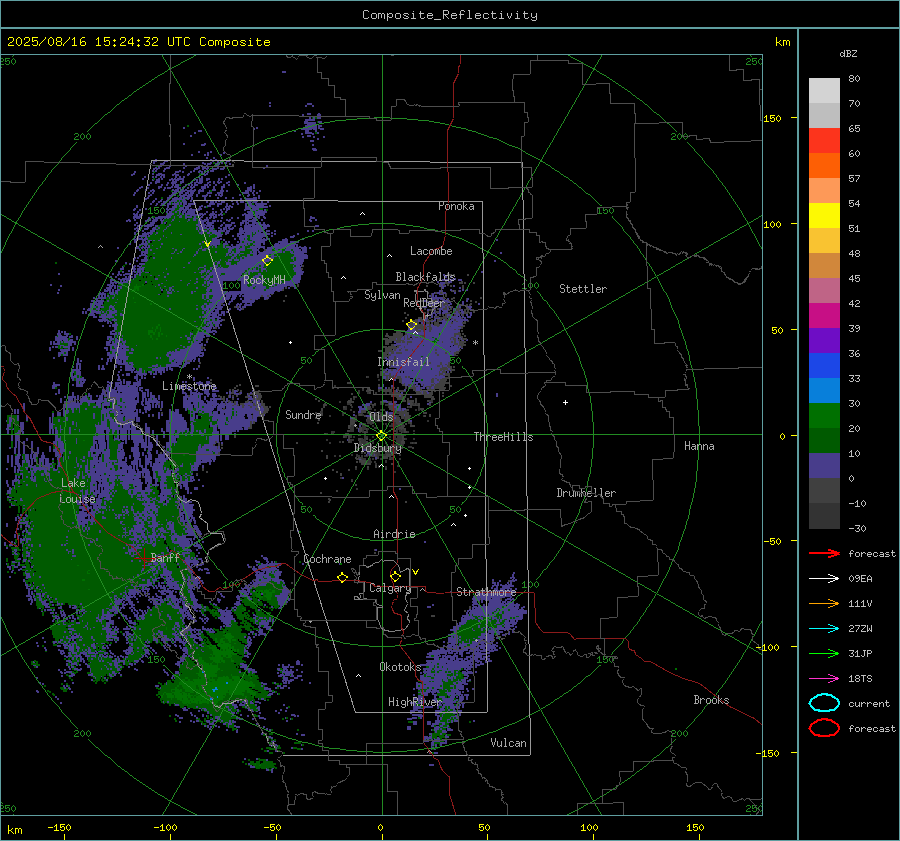900x841 pixels.
Task: Click the white asterisk east of Innisfail
Action: (475, 343)
